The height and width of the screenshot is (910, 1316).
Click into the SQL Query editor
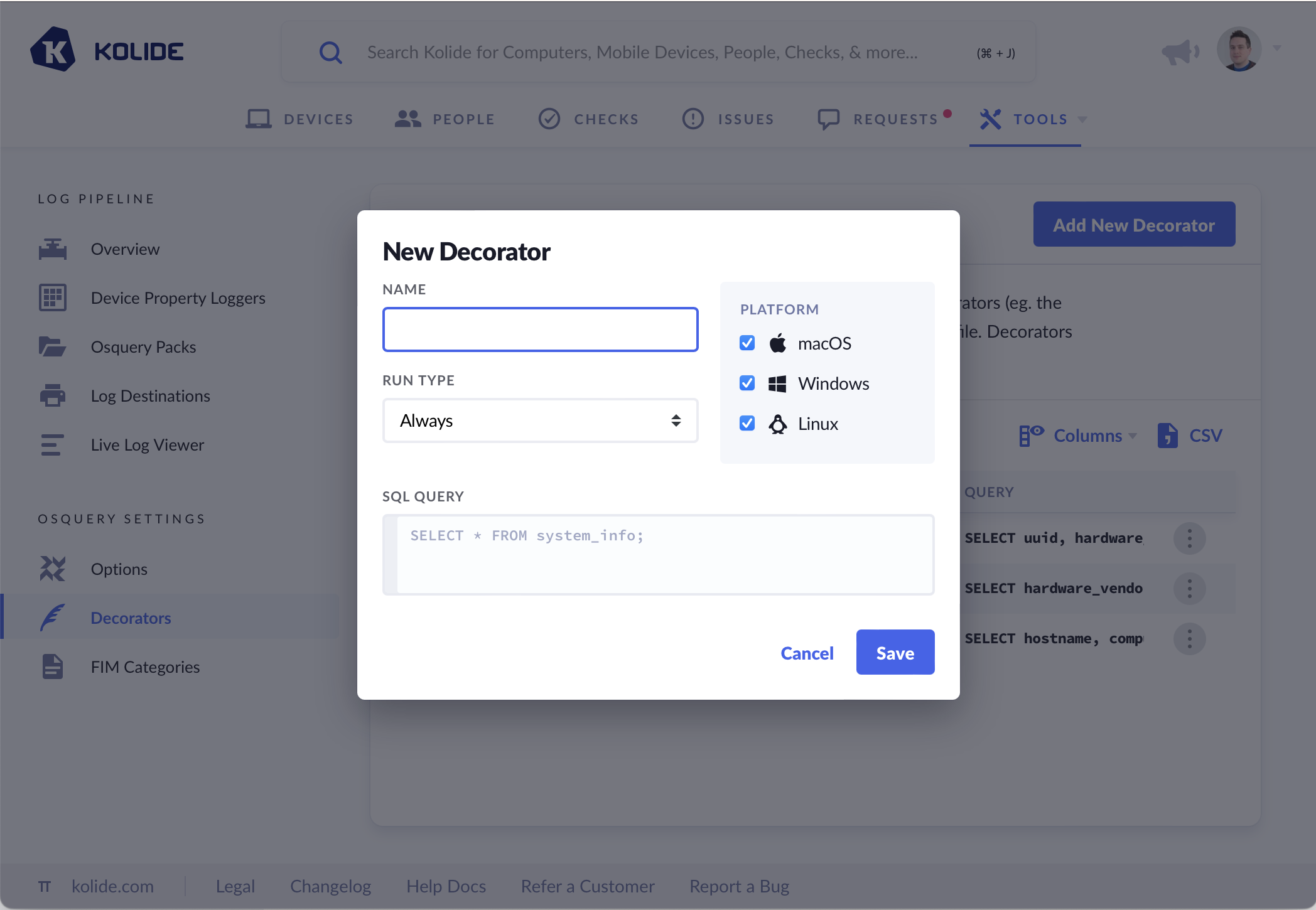point(664,555)
